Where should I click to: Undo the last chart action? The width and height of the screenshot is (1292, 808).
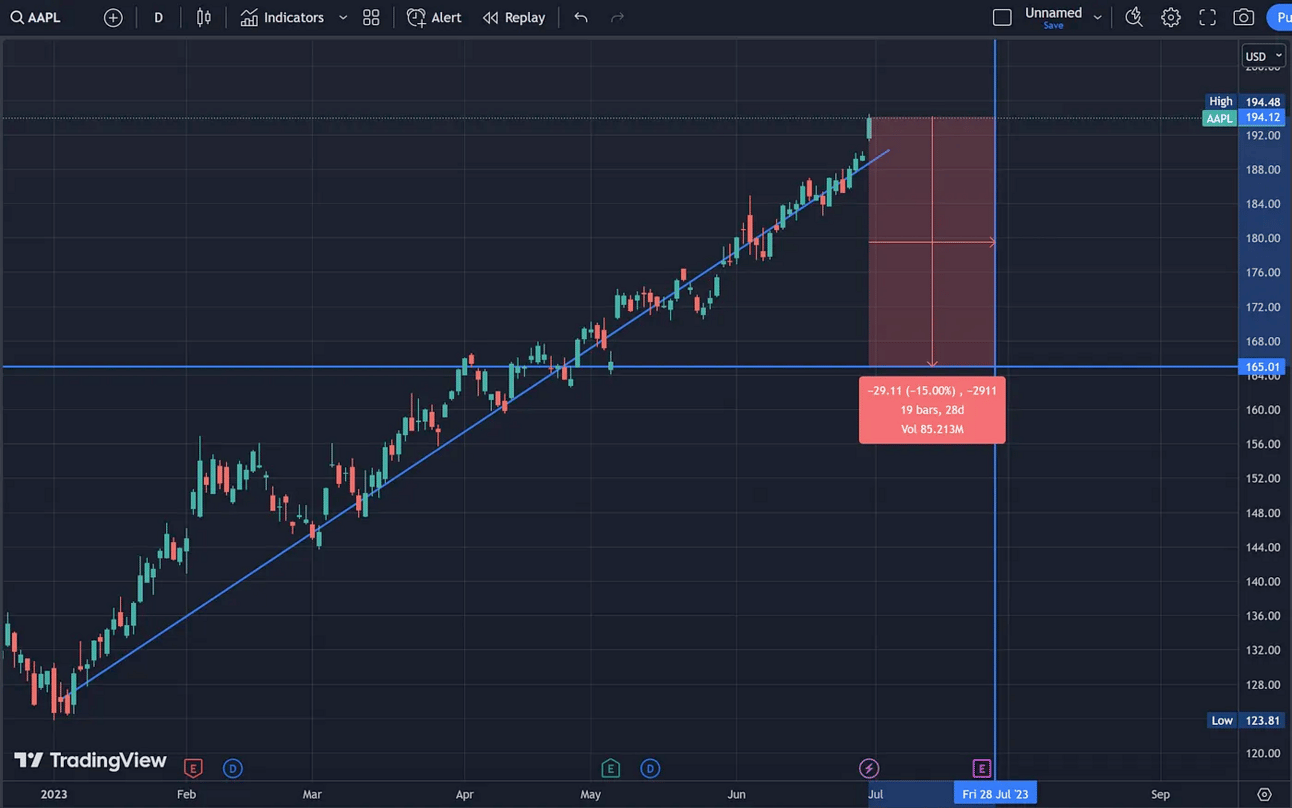pyautogui.click(x=581, y=18)
